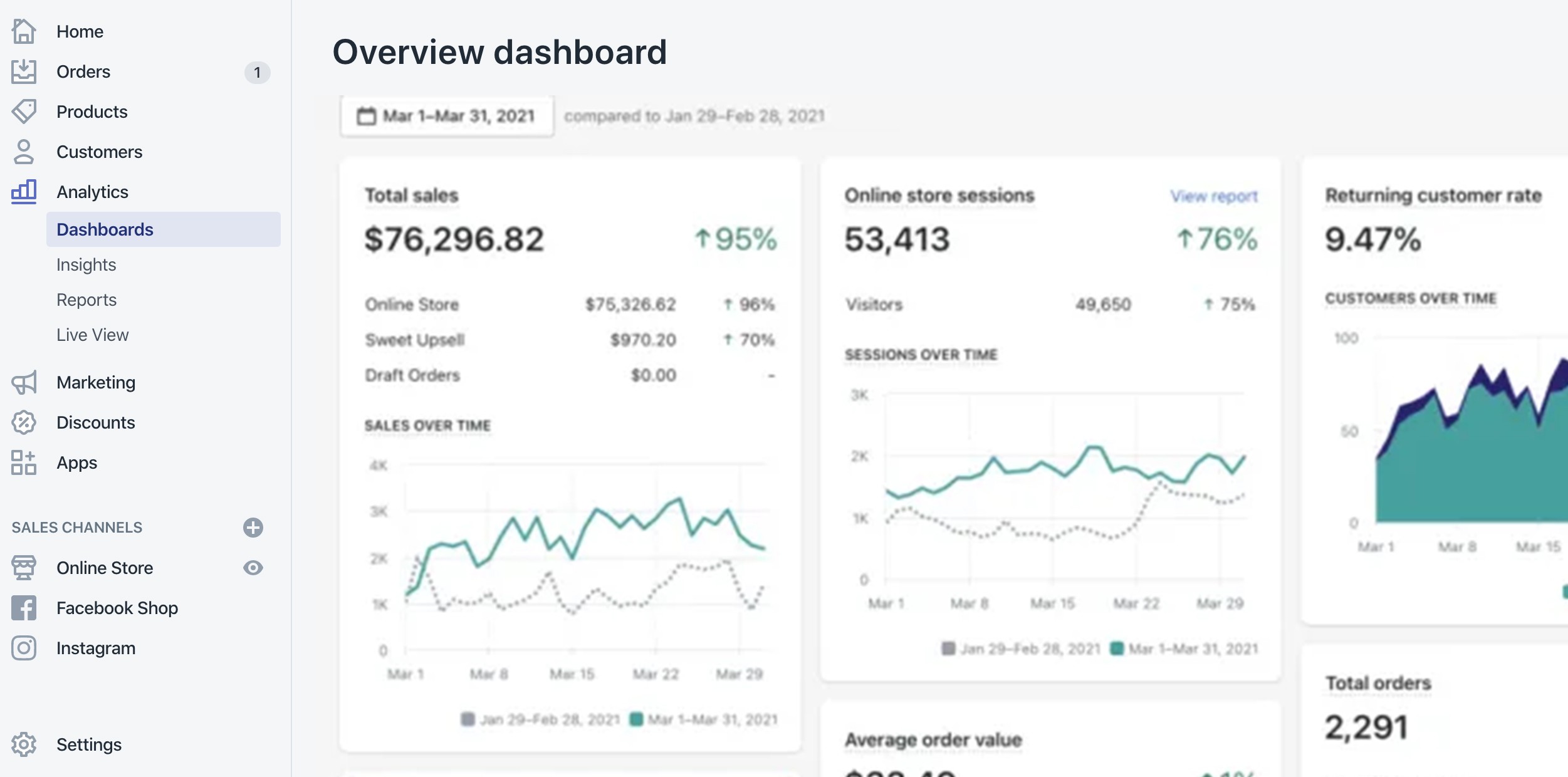Select the Reports menu item

86,300
